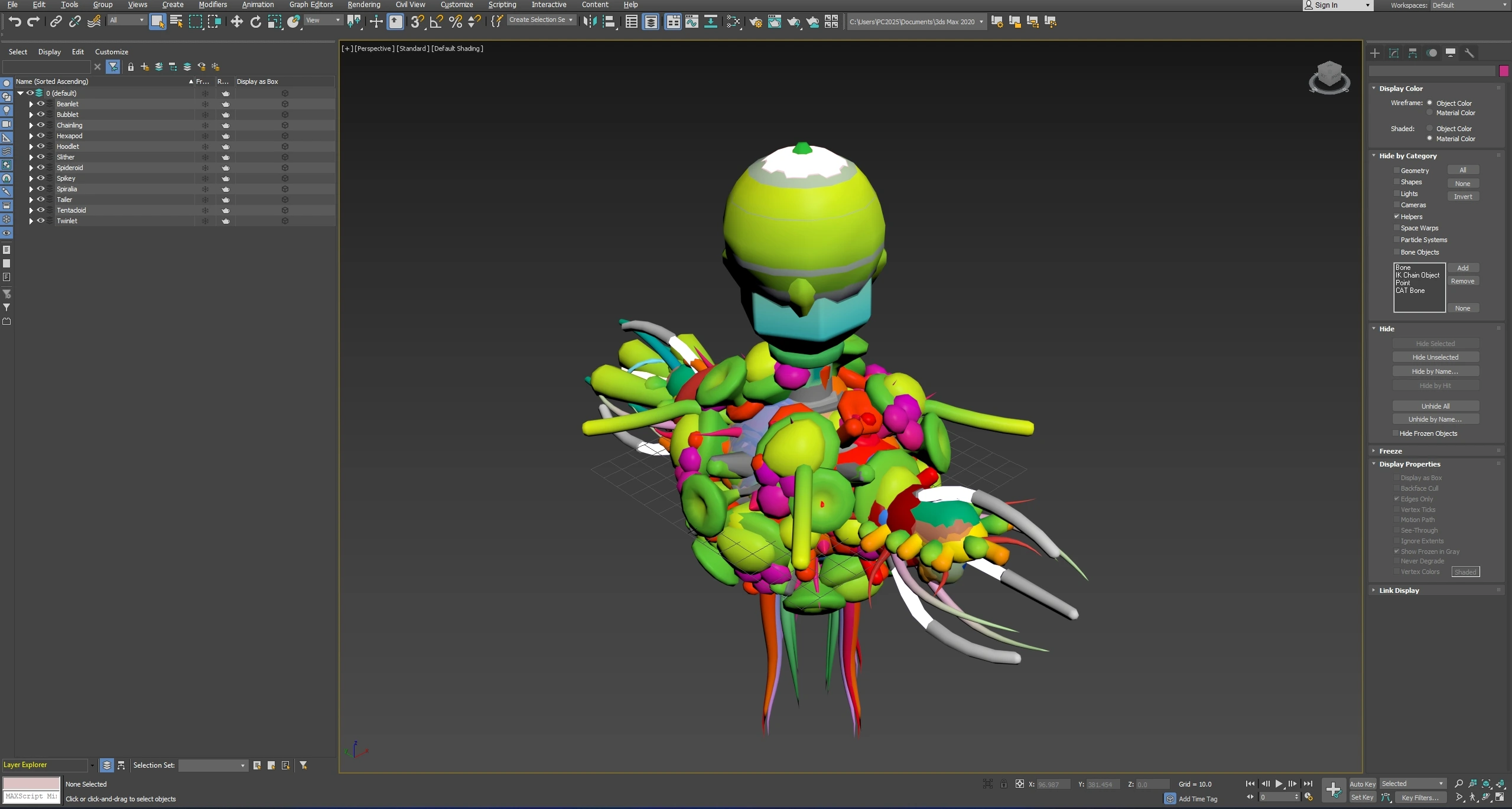Click the Hide by Name button
The width and height of the screenshot is (1512, 809).
point(1435,371)
